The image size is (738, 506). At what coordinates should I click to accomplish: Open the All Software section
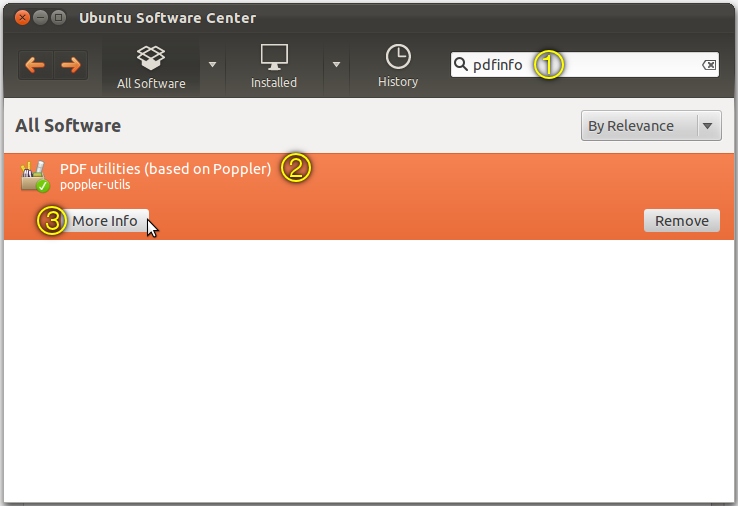coord(151,66)
